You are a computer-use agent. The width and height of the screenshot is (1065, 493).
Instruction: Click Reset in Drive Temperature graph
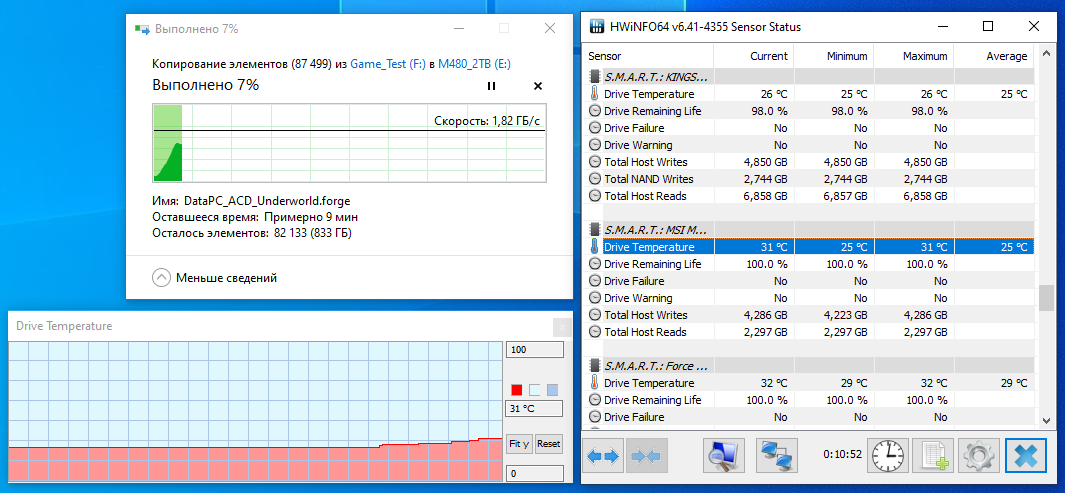pos(549,443)
